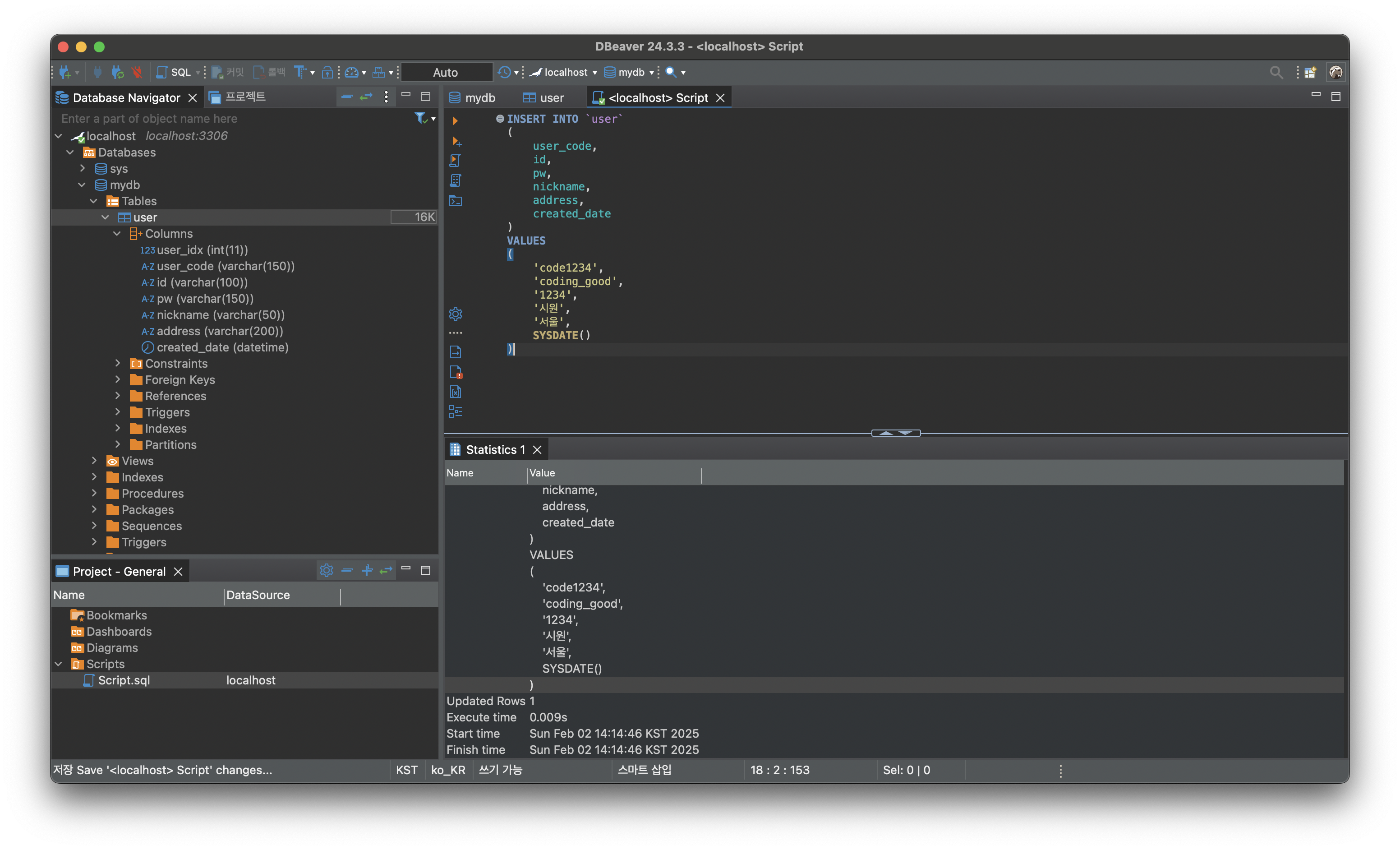The image size is (1400, 850).
Task: Open Project panel settings gear
Action: pos(326,570)
